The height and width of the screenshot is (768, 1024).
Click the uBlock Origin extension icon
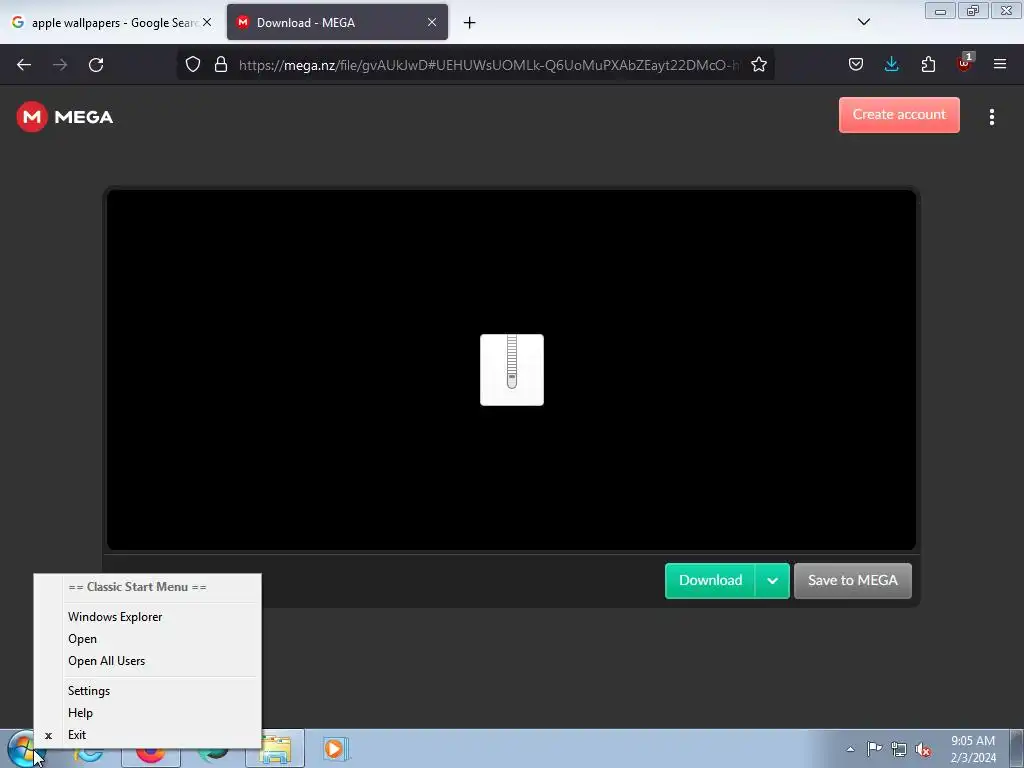pyautogui.click(x=964, y=63)
